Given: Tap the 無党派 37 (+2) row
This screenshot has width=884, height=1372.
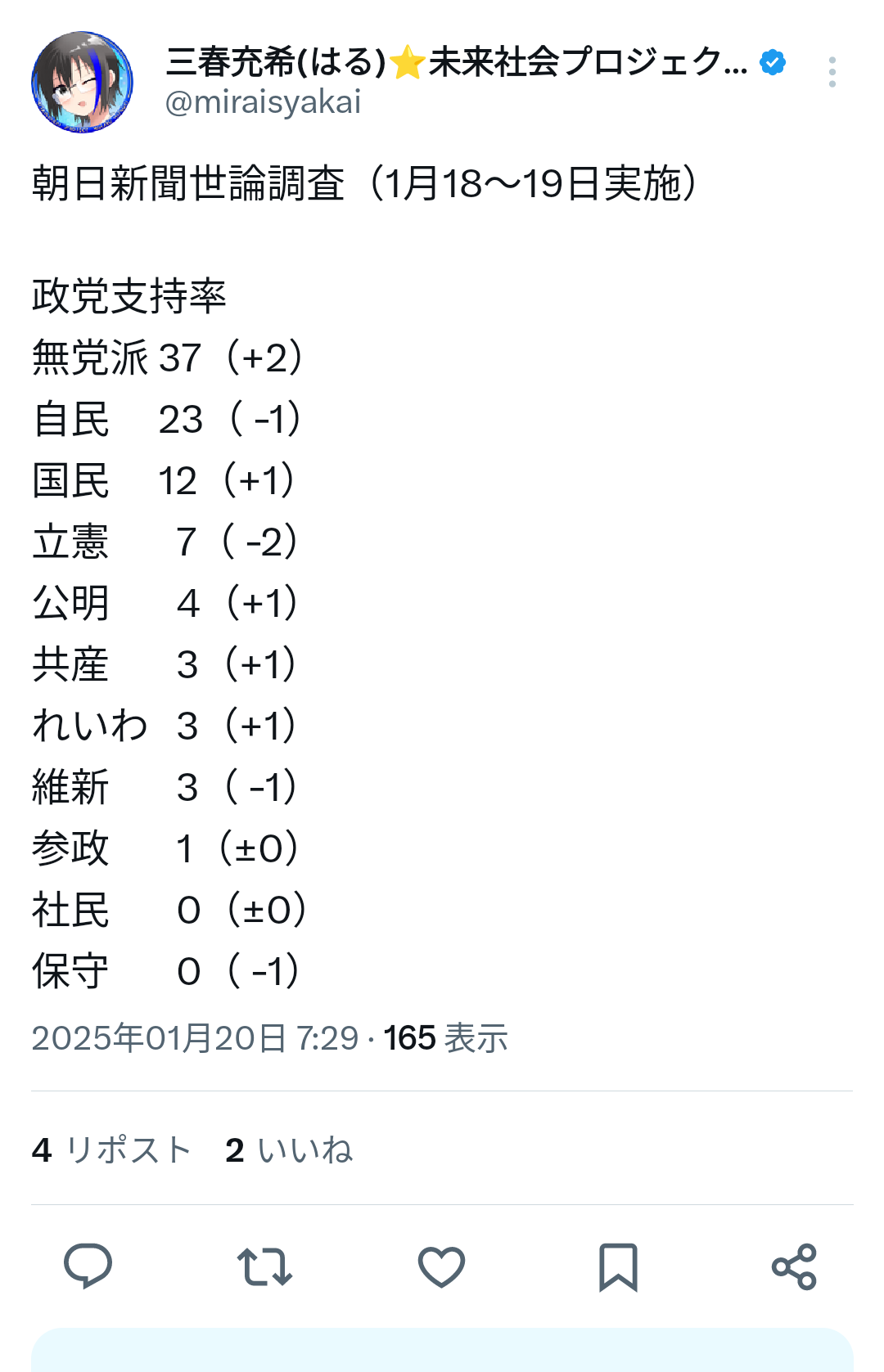Looking at the screenshot, I should (x=168, y=358).
